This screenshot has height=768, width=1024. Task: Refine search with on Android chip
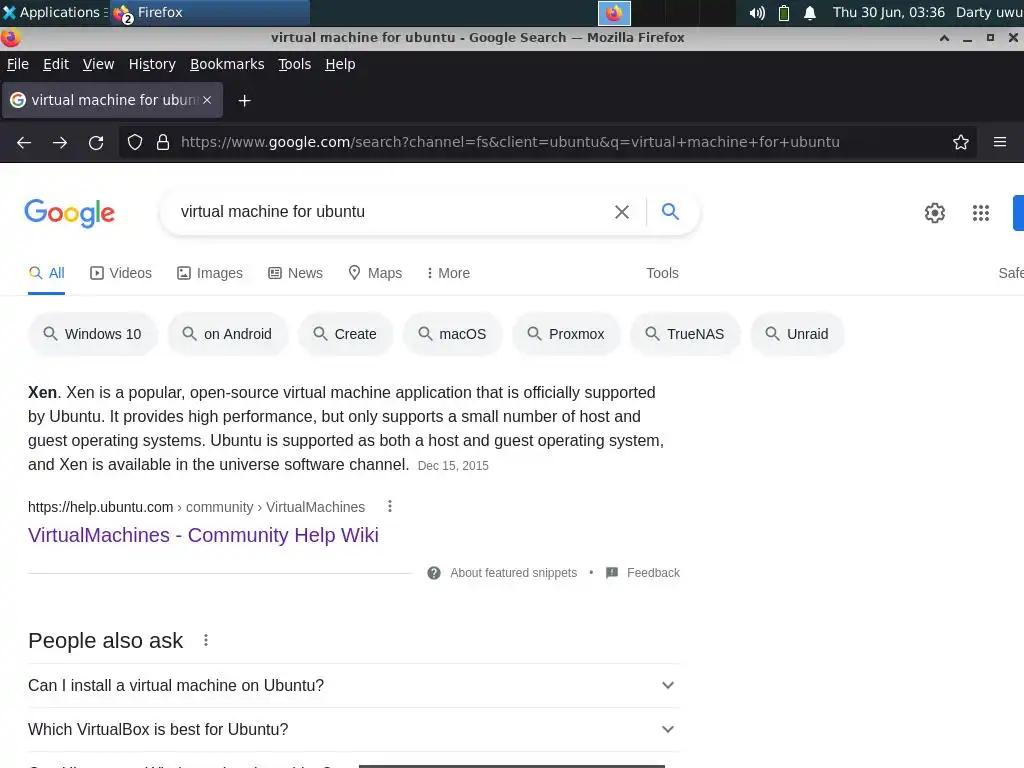(227, 334)
